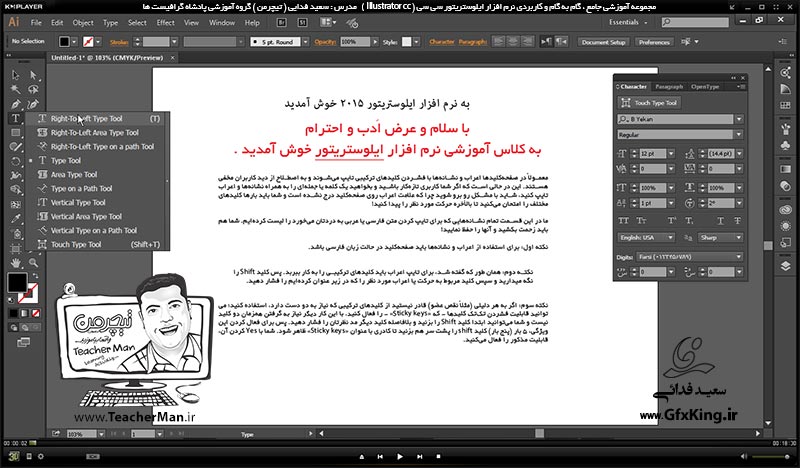Select the Pen tool

coord(15,104)
